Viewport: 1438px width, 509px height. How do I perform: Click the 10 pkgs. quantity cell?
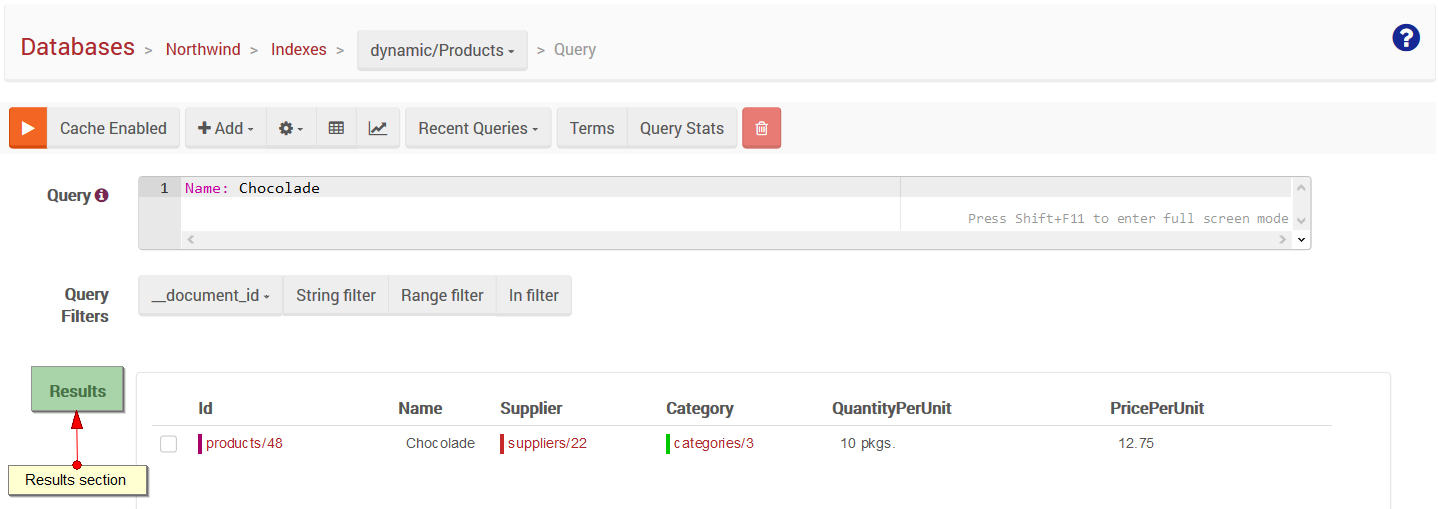[x=867, y=443]
